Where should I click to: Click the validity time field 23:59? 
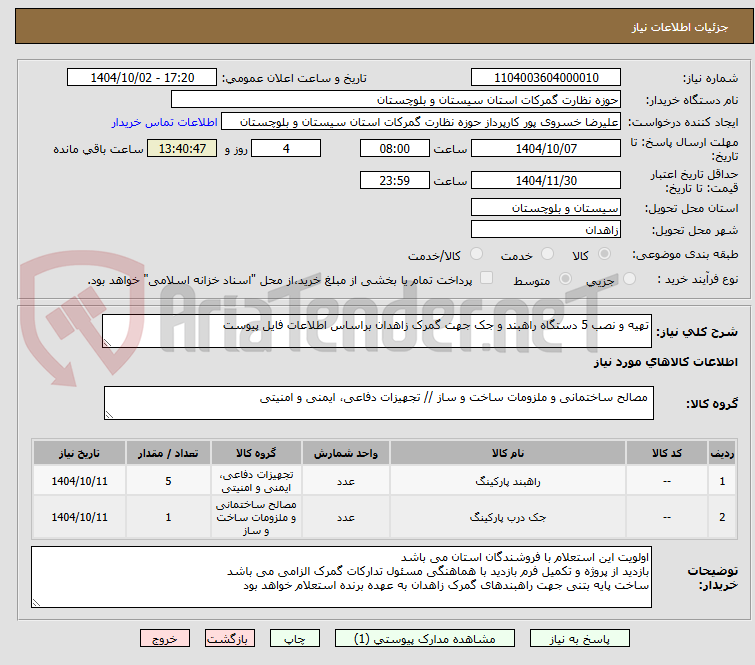(x=395, y=181)
